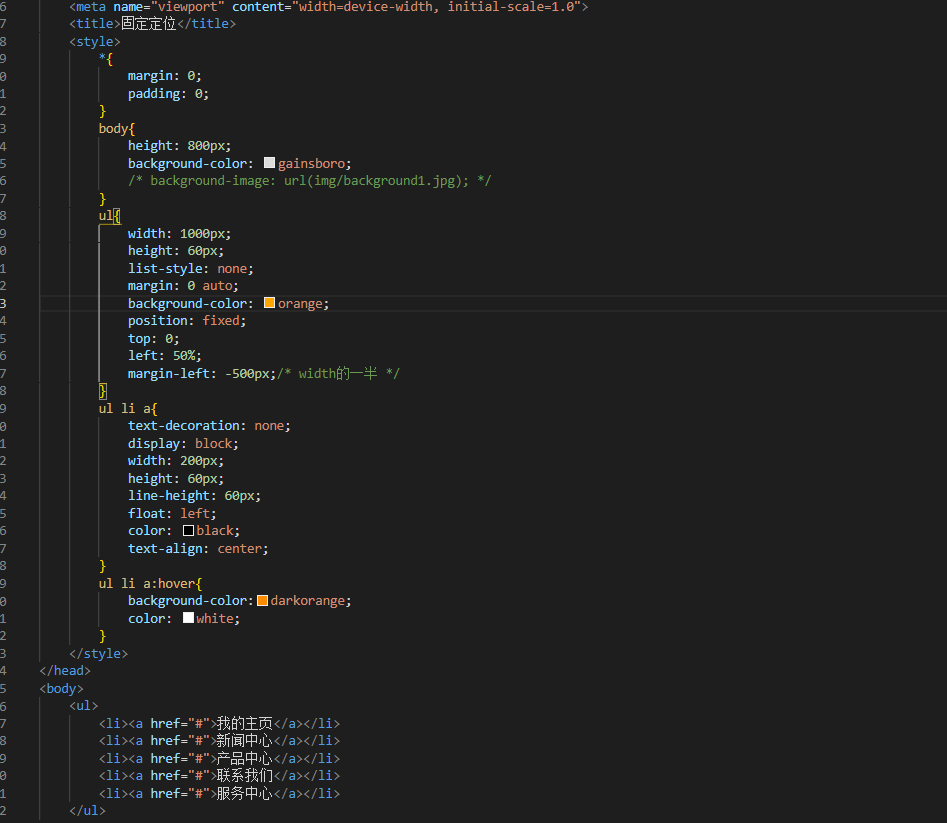Click 'left: 50%;' declaration
The height and width of the screenshot is (823, 947).
[x=164, y=356]
